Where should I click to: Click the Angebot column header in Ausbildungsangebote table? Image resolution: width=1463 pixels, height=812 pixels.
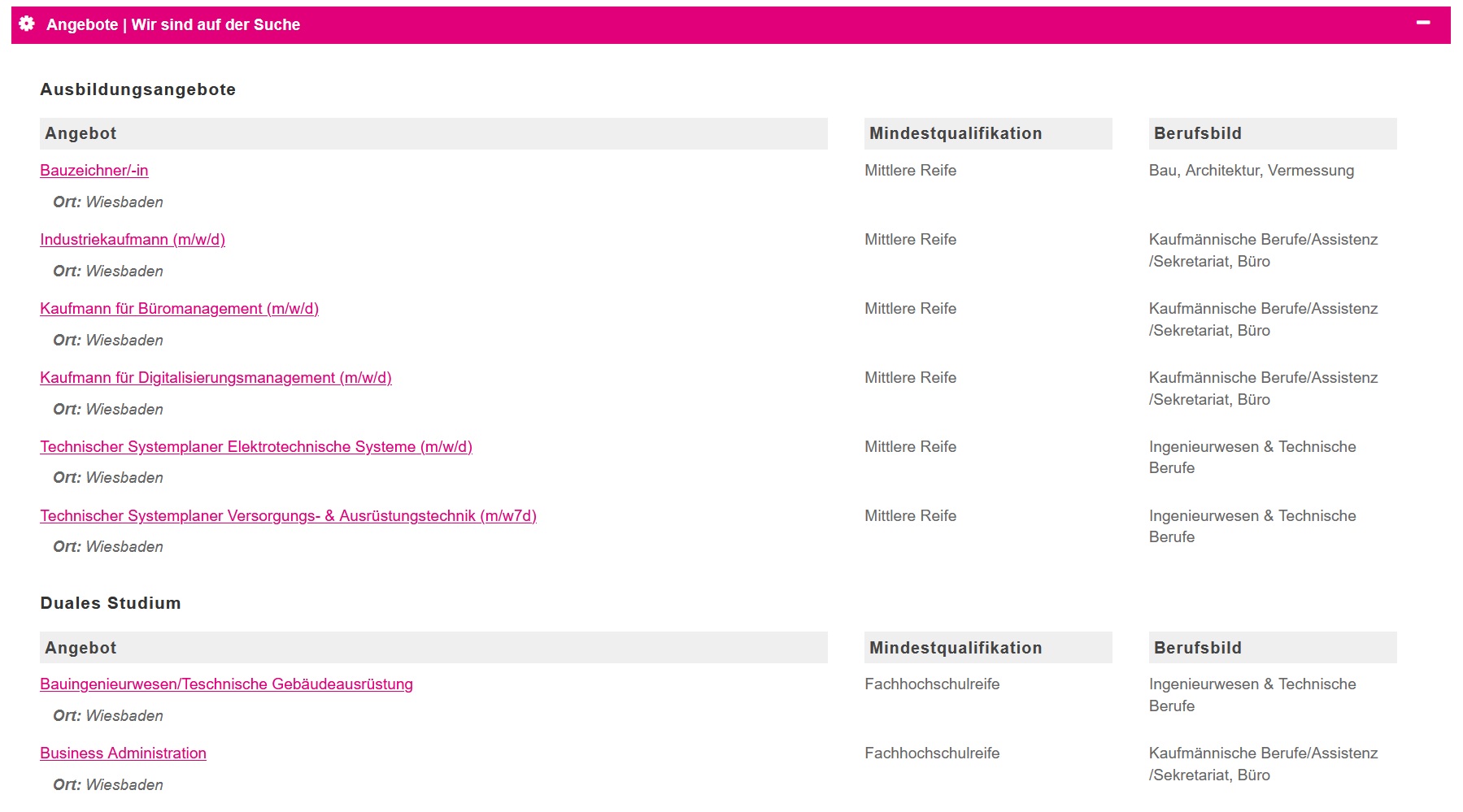pyautogui.click(x=81, y=132)
